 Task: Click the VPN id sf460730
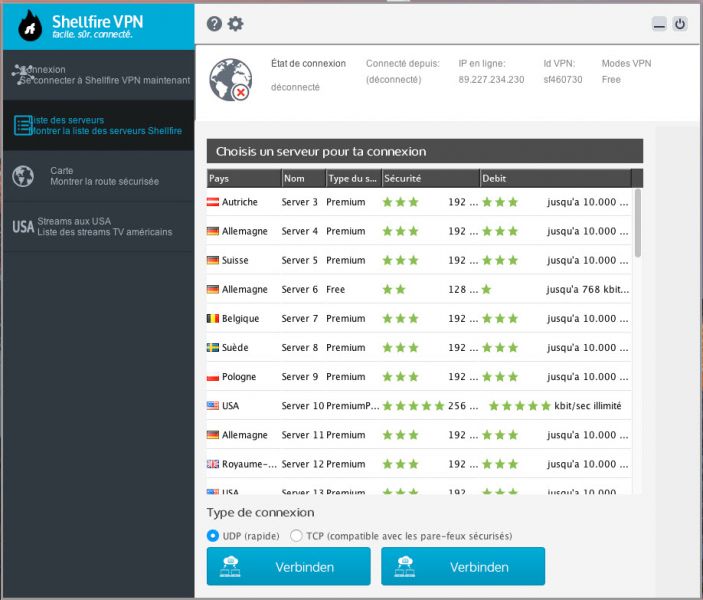click(x=563, y=80)
